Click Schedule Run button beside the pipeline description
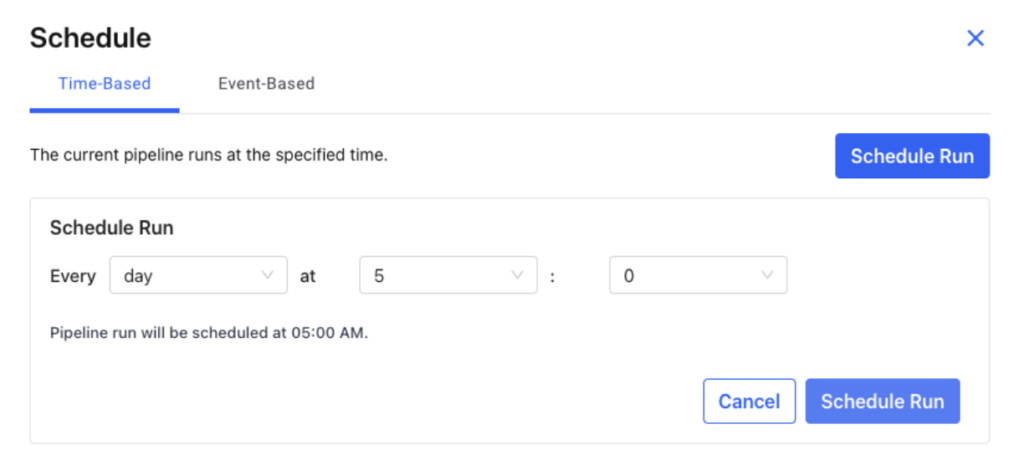1024x455 pixels. tap(911, 156)
